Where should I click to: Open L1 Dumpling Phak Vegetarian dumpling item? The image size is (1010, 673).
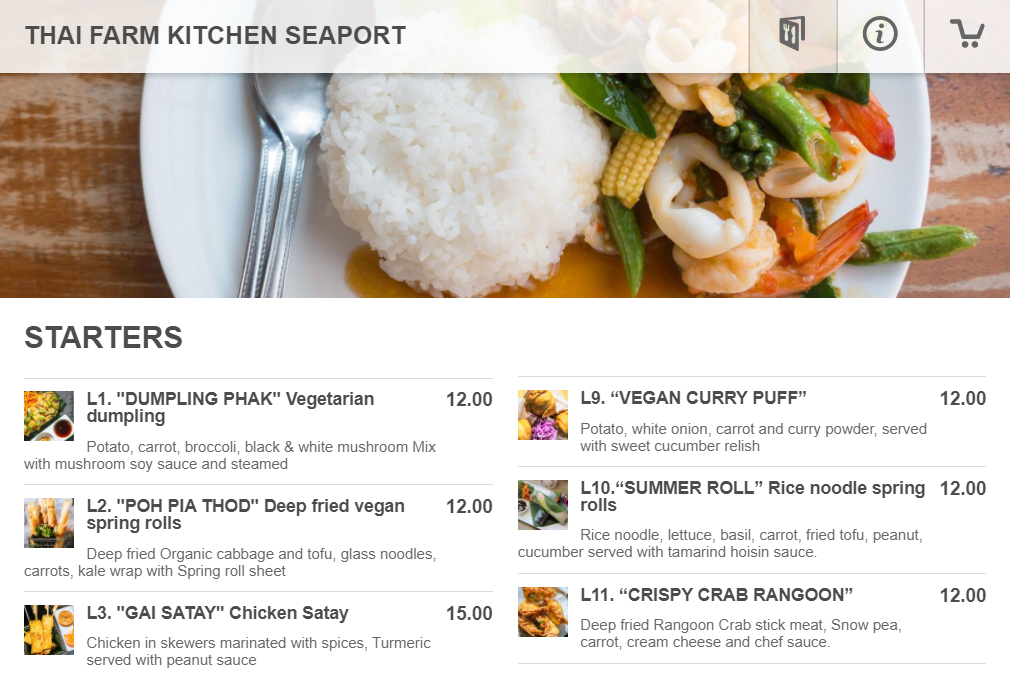(x=258, y=431)
